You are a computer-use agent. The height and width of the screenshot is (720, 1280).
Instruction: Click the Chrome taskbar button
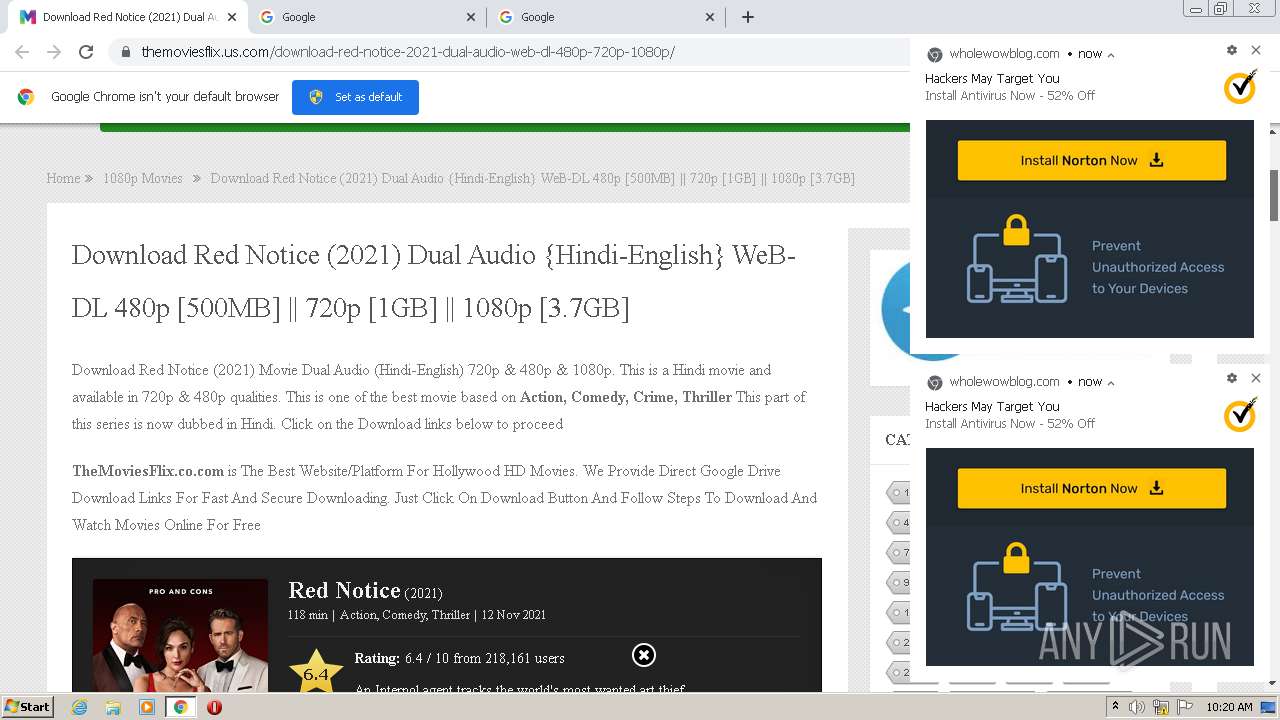pos(180,707)
